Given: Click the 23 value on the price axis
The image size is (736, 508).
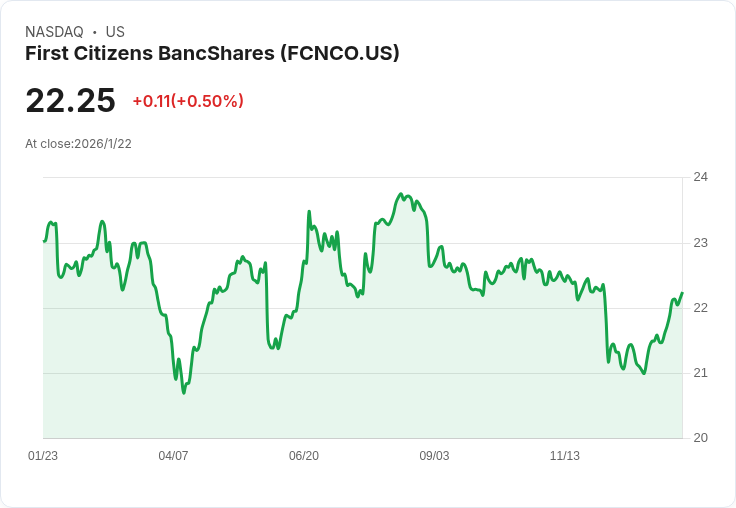Looking at the screenshot, I should point(701,243).
